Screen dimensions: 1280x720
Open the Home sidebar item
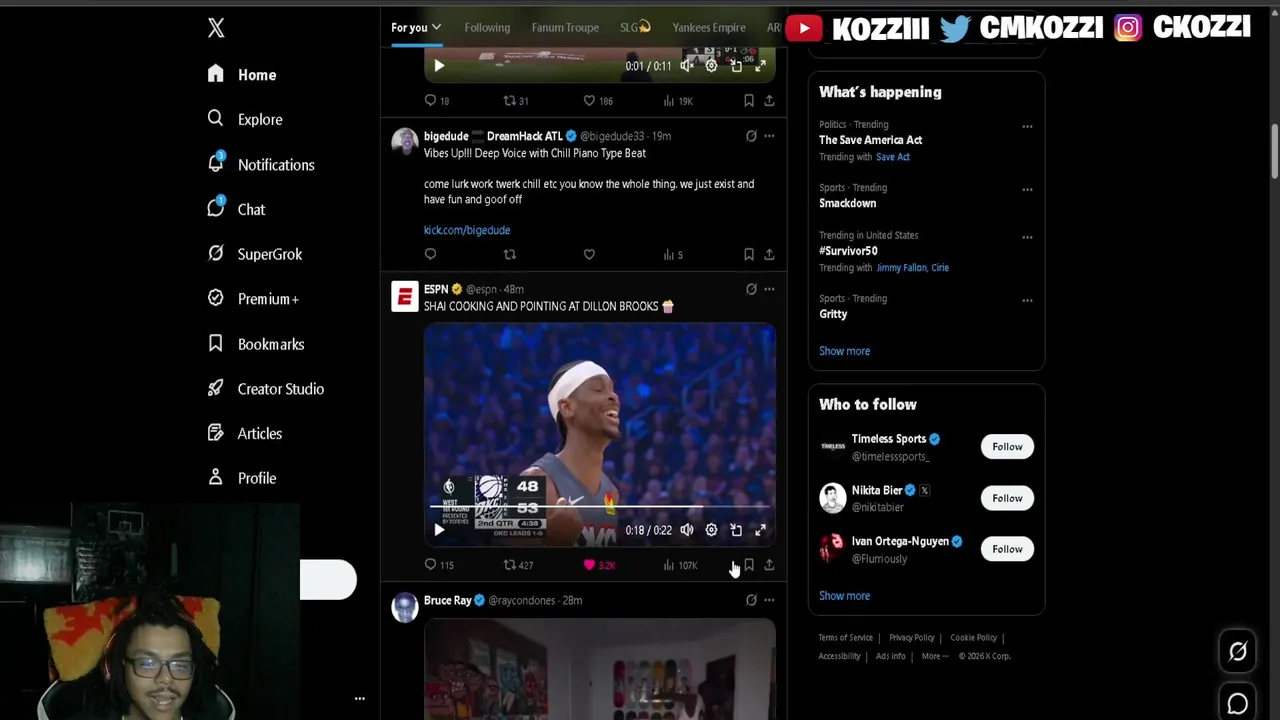click(242, 75)
